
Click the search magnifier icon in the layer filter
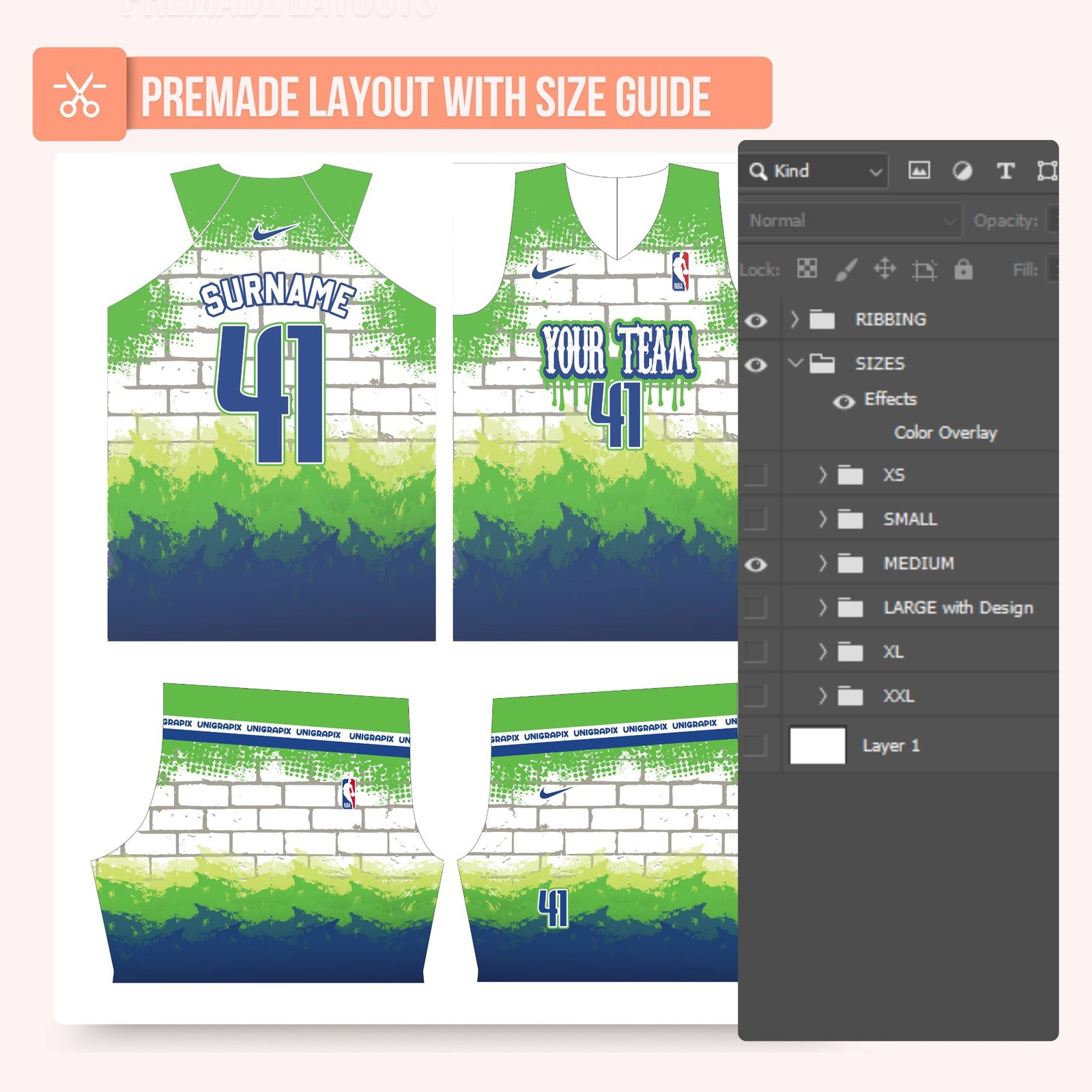[758, 171]
